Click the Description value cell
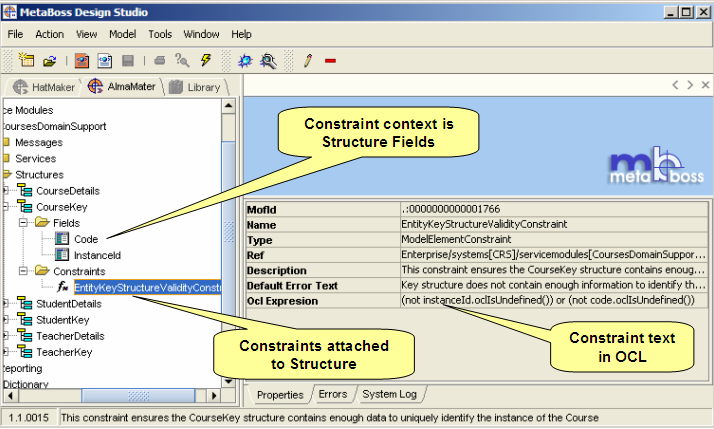 click(554, 270)
